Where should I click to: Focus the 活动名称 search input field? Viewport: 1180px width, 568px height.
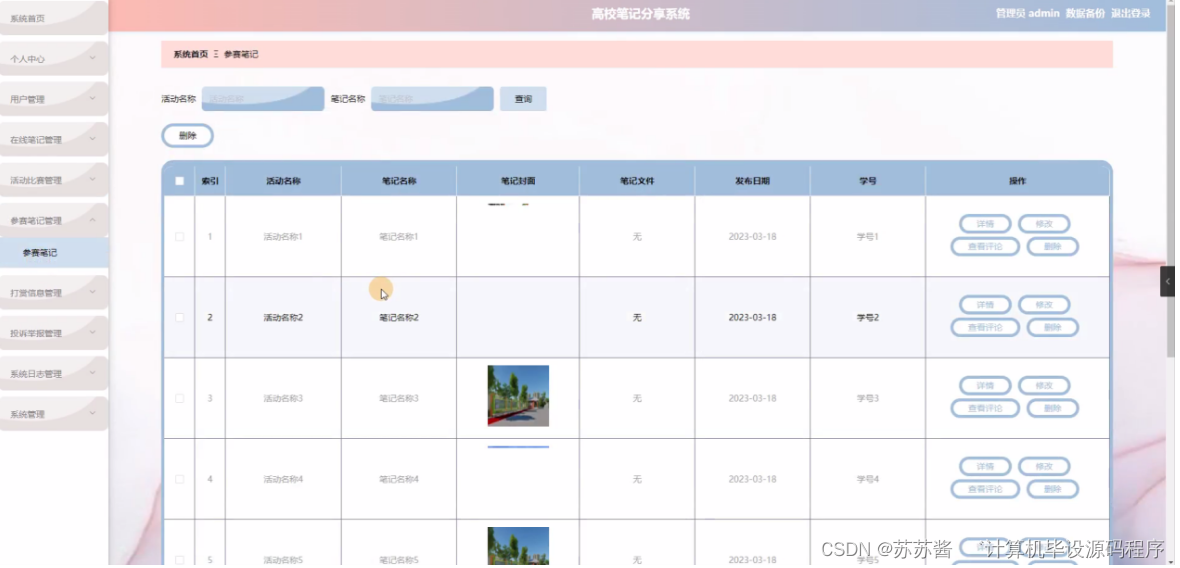263,99
